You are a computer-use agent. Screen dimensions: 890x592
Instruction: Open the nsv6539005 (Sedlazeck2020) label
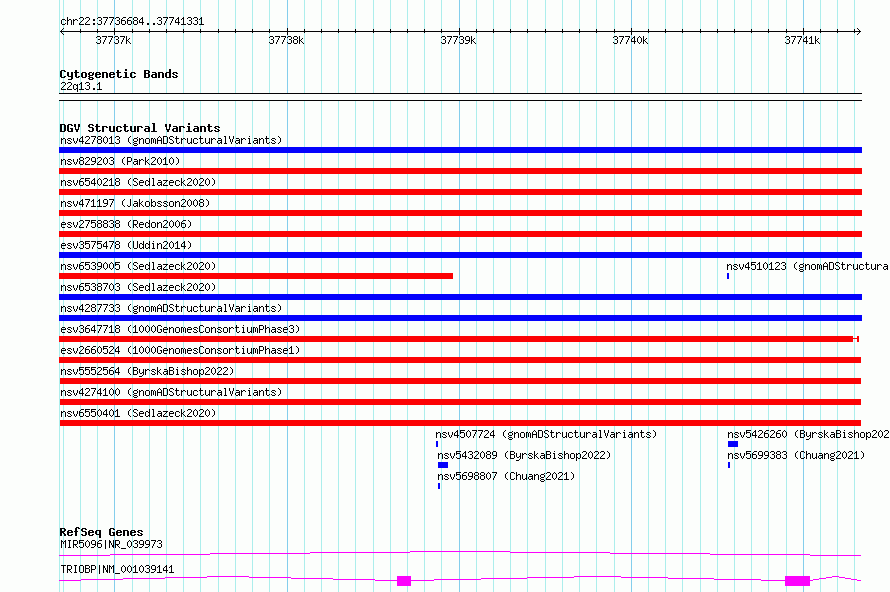138,266
